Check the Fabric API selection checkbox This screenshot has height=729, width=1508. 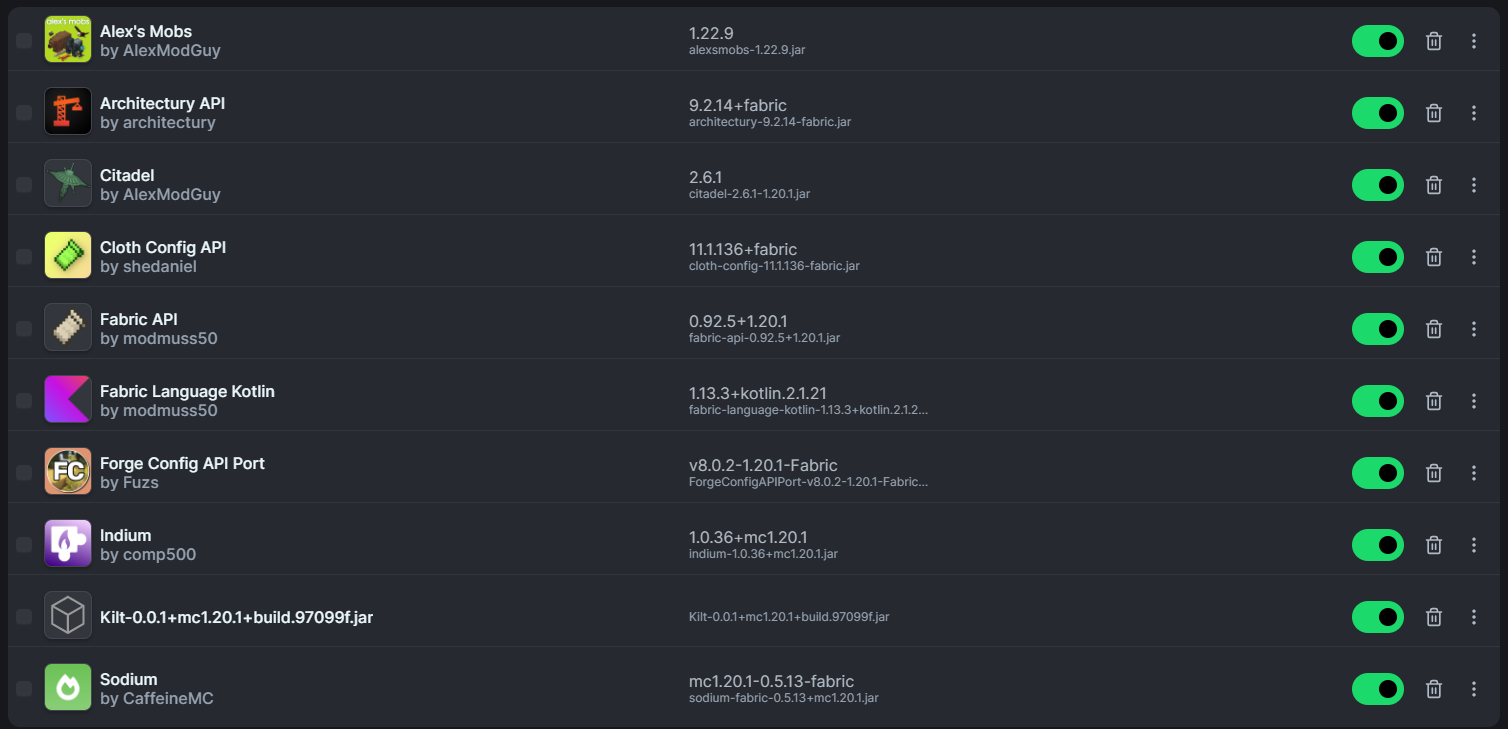coord(23,328)
